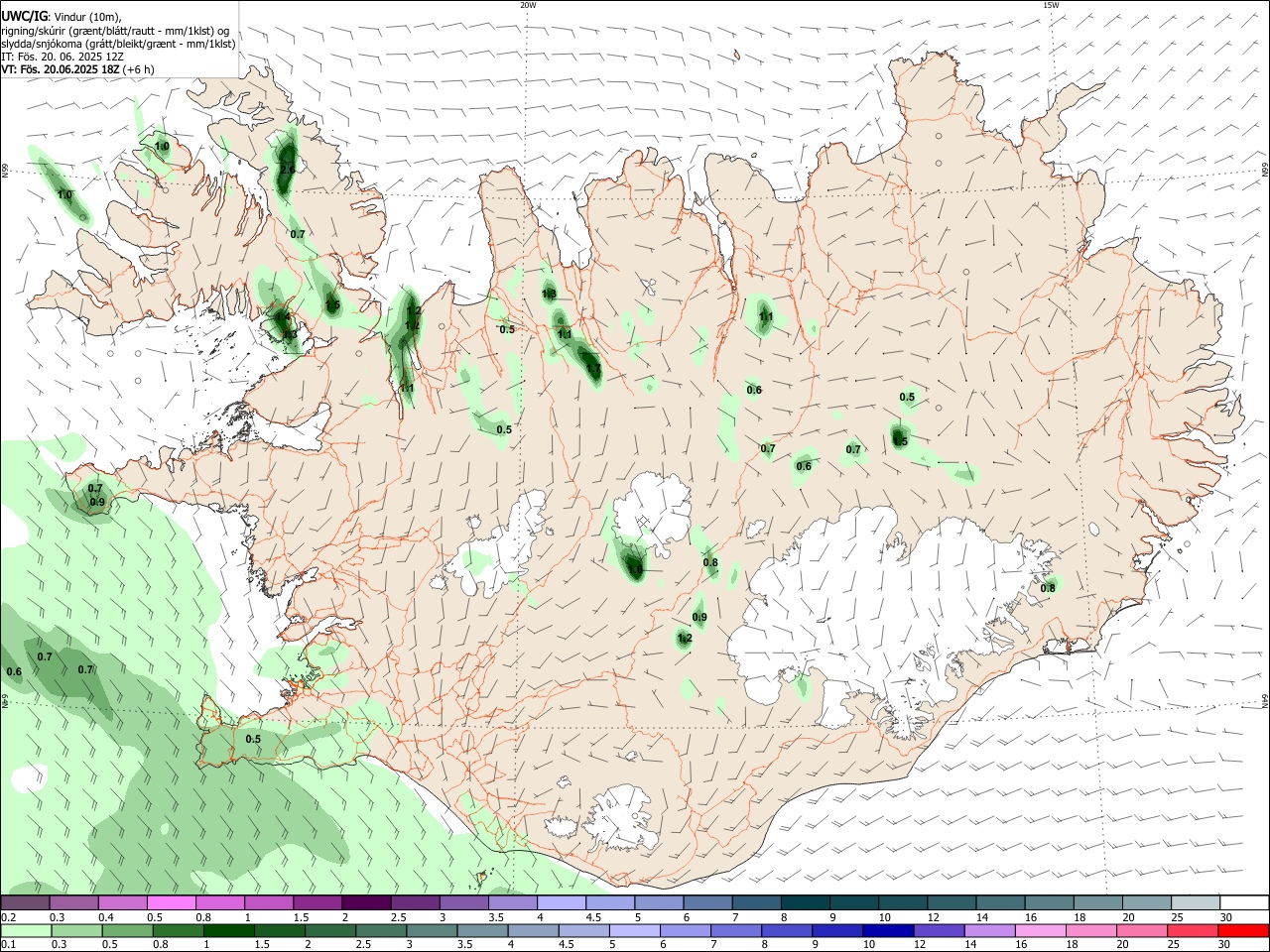Click the violet rain swatch between 12 and 14
Image resolution: width=1270 pixels, height=952 pixels.
tap(937, 930)
